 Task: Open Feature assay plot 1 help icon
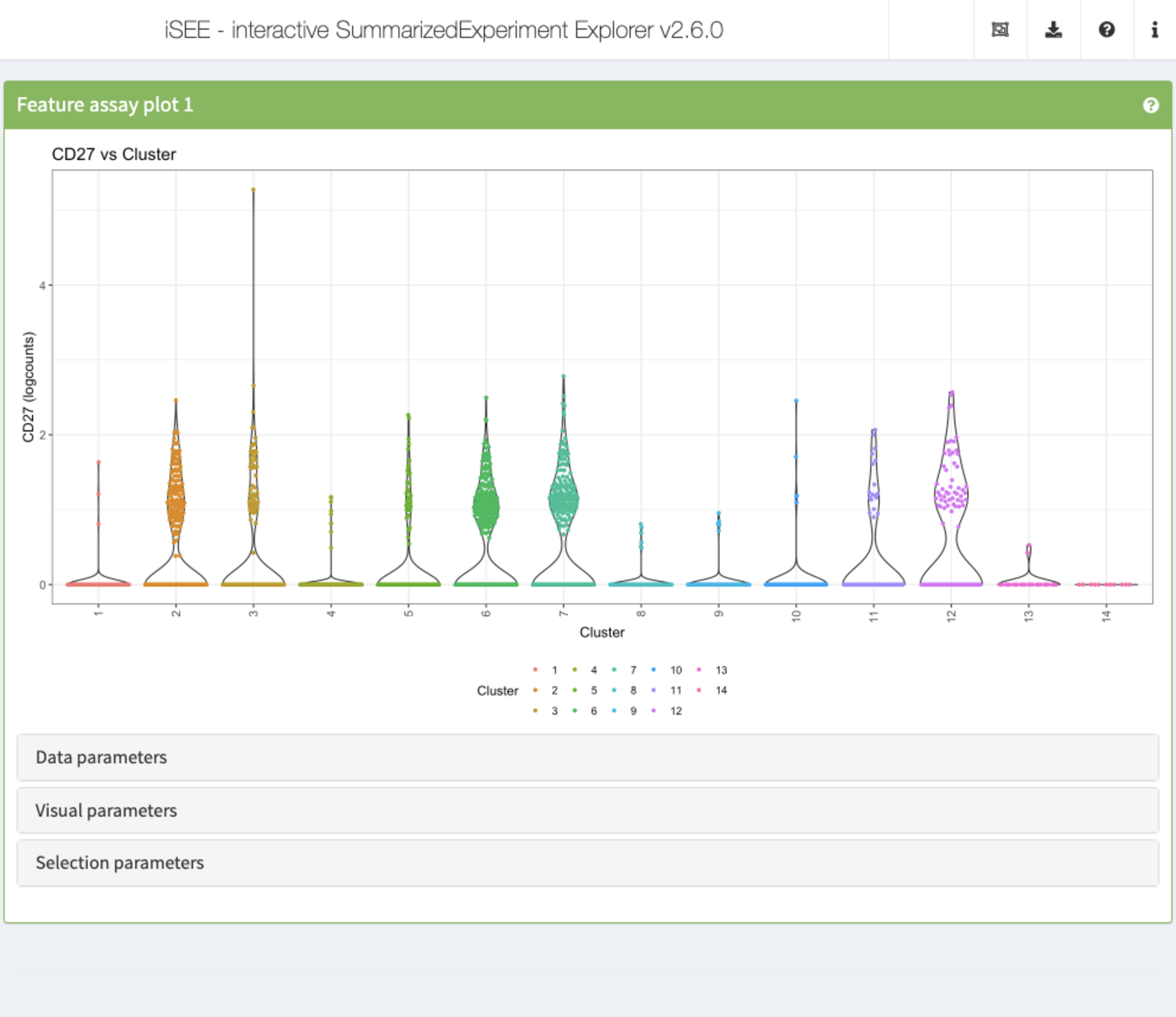(x=1151, y=105)
